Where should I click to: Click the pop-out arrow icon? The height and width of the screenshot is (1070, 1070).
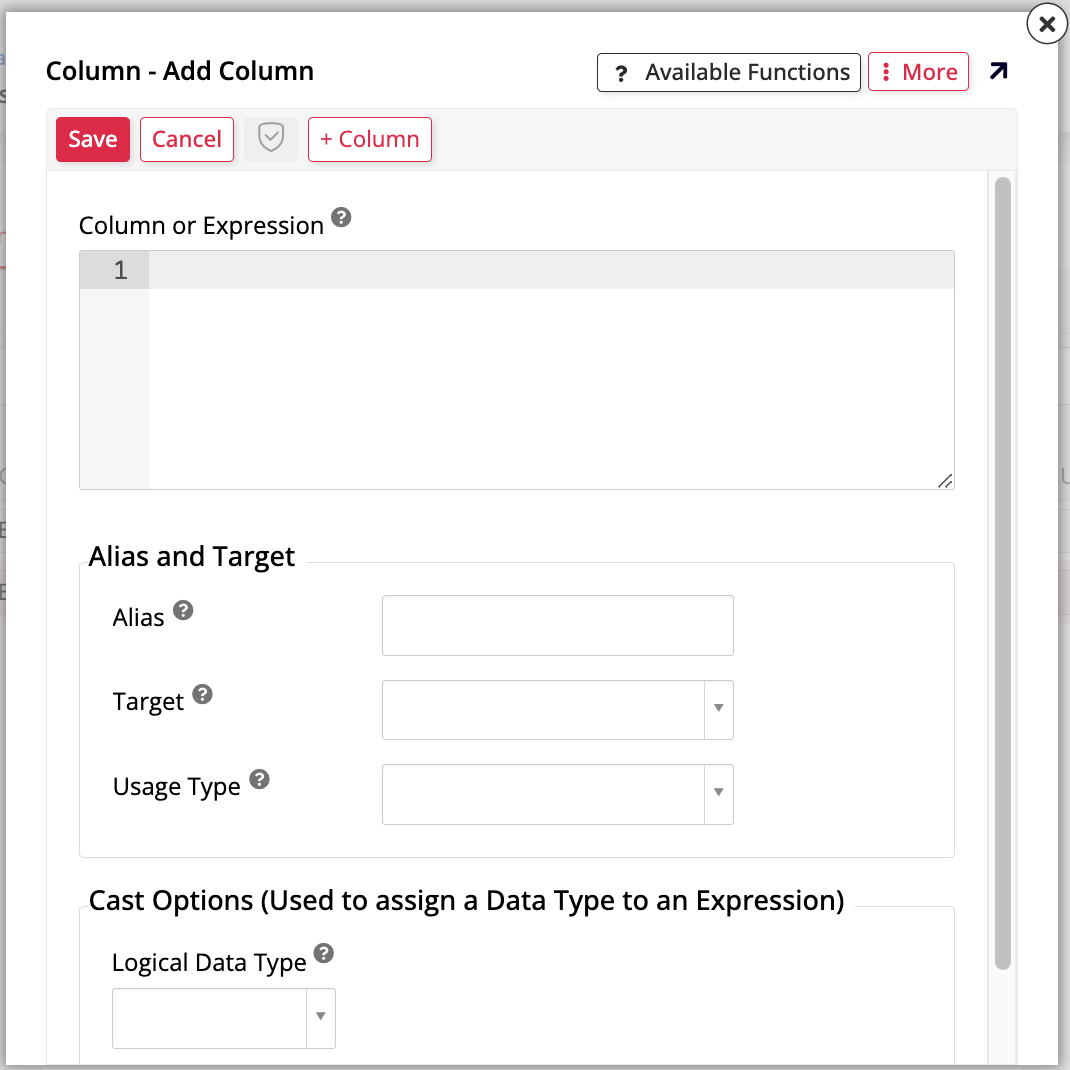pyautogui.click(x=998, y=72)
